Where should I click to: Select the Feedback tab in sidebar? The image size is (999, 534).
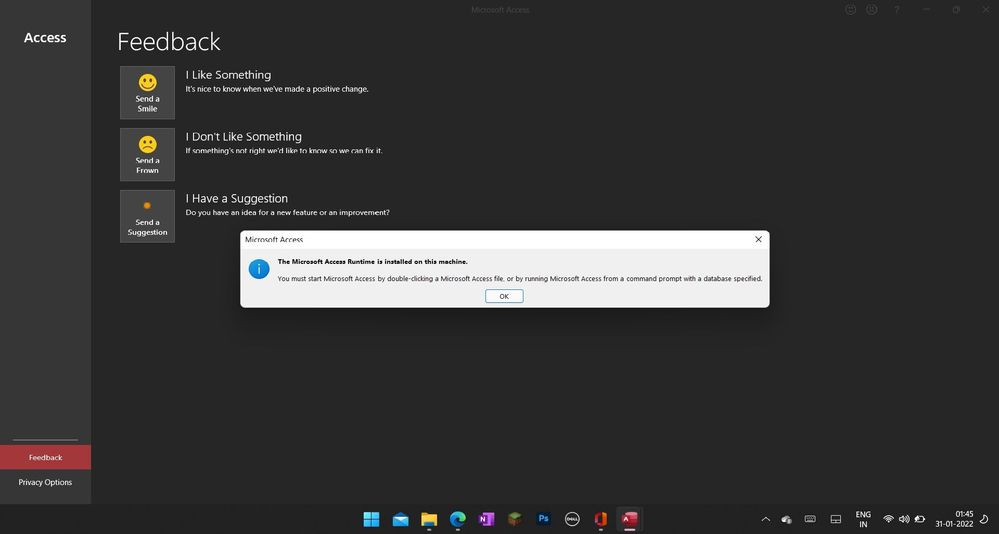pos(45,458)
